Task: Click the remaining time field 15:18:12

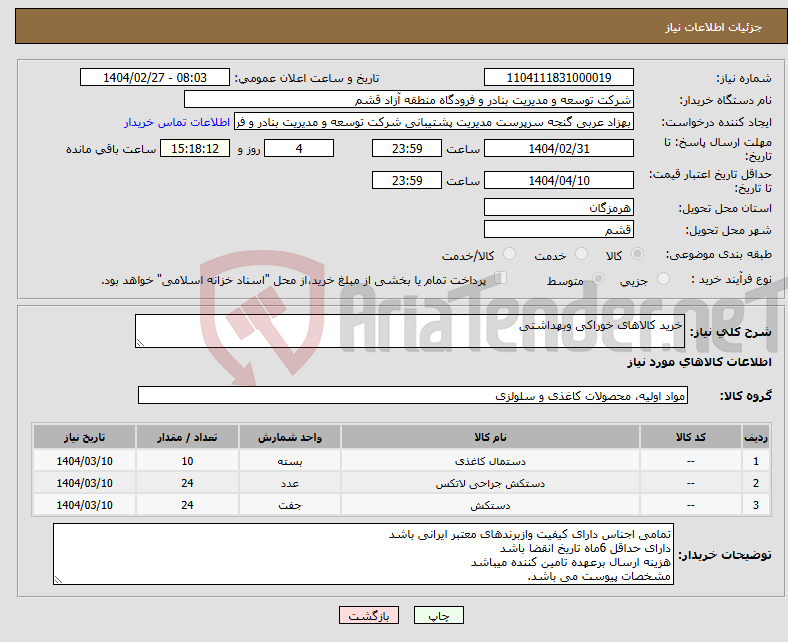Action: point(195,148)
